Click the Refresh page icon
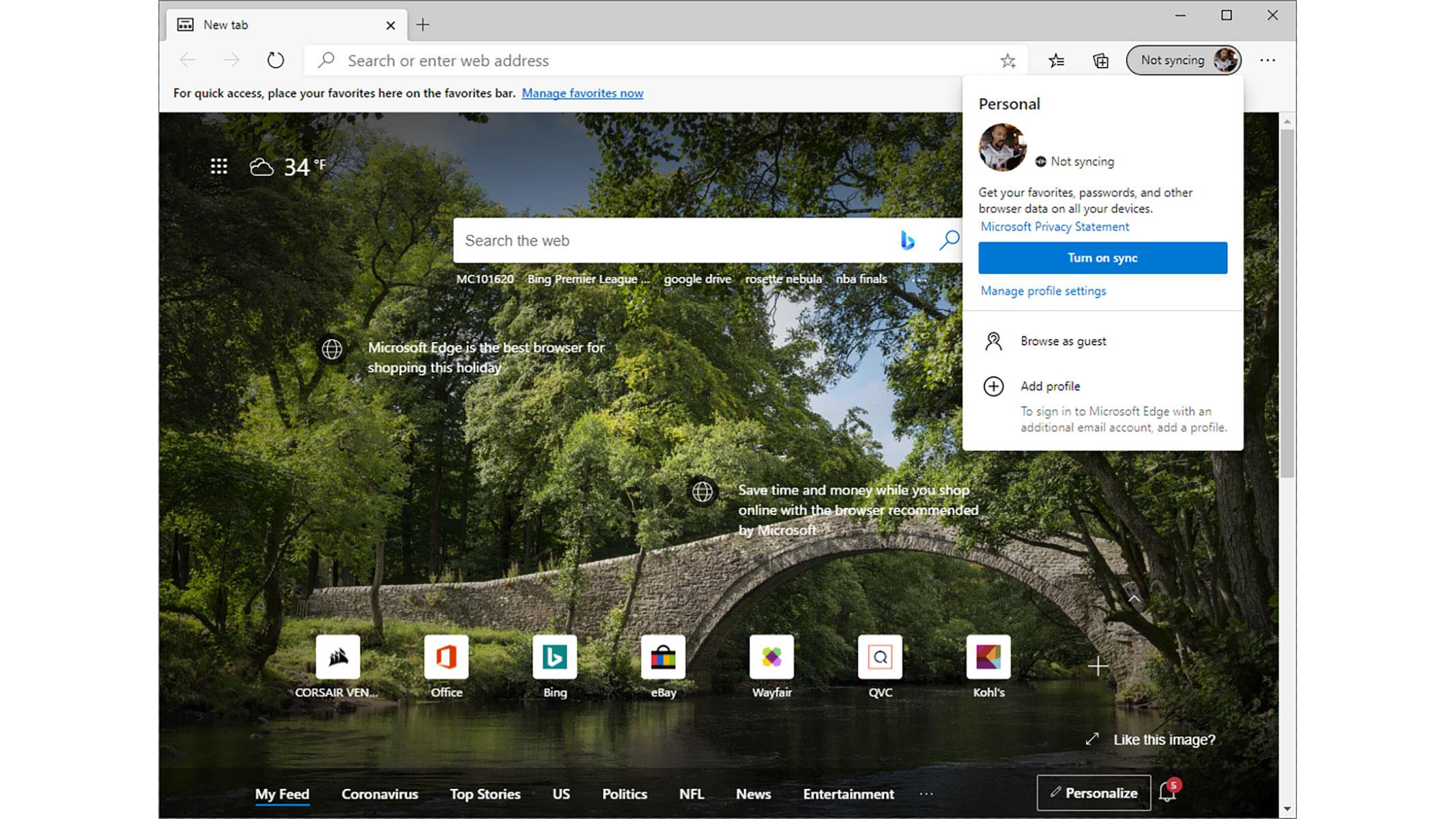 (x=275, y=60)
